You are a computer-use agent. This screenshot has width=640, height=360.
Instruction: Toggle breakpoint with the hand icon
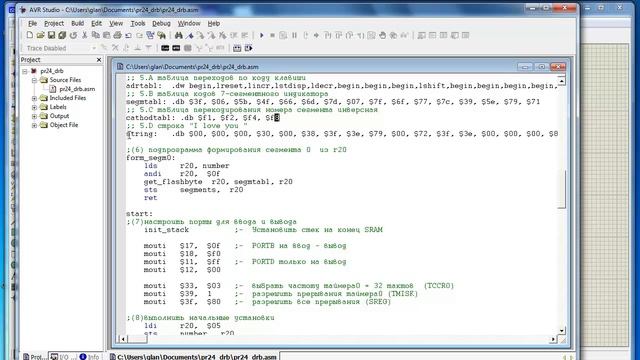pos(382,36)
